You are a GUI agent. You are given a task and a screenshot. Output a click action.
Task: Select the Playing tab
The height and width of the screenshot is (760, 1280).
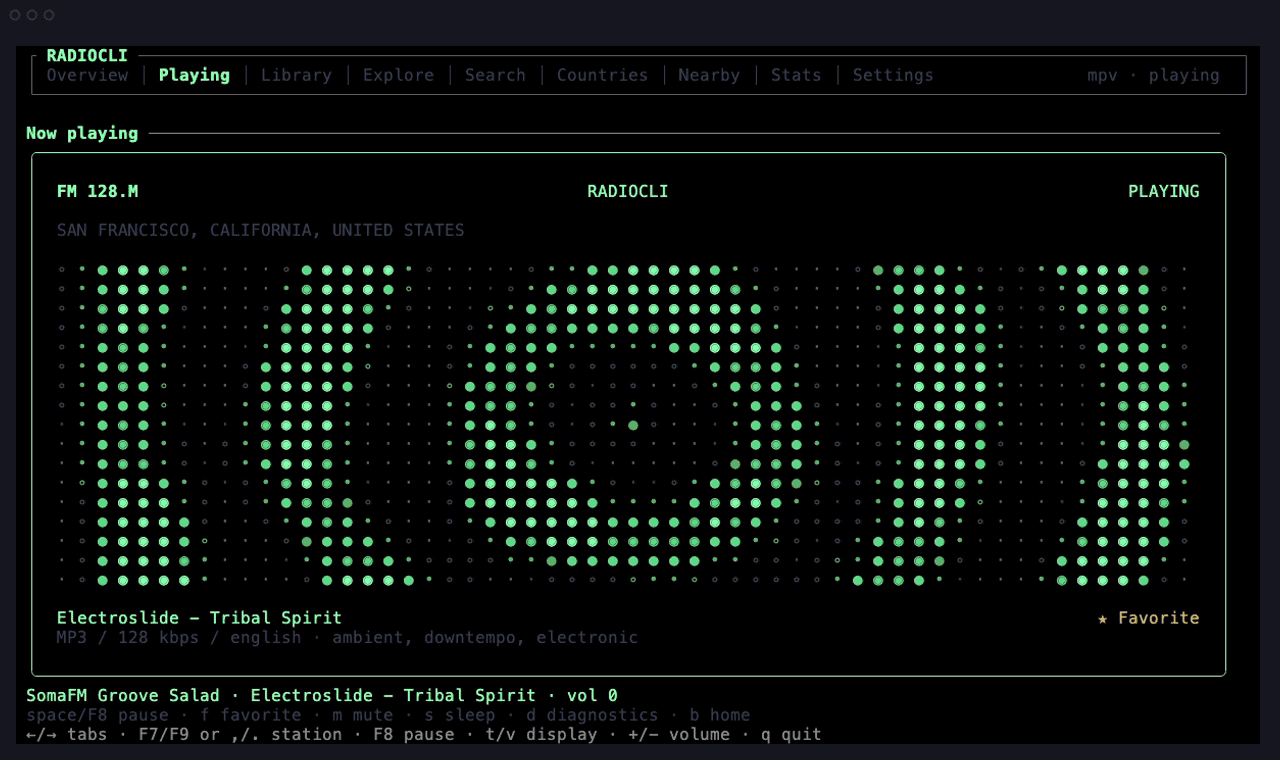click(194, 75)
